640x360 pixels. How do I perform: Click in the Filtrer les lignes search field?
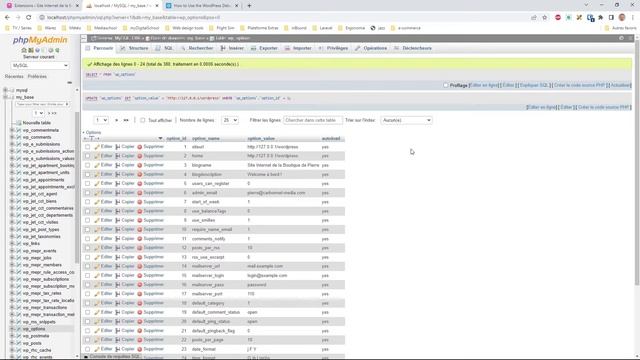[x=313, y=120]
